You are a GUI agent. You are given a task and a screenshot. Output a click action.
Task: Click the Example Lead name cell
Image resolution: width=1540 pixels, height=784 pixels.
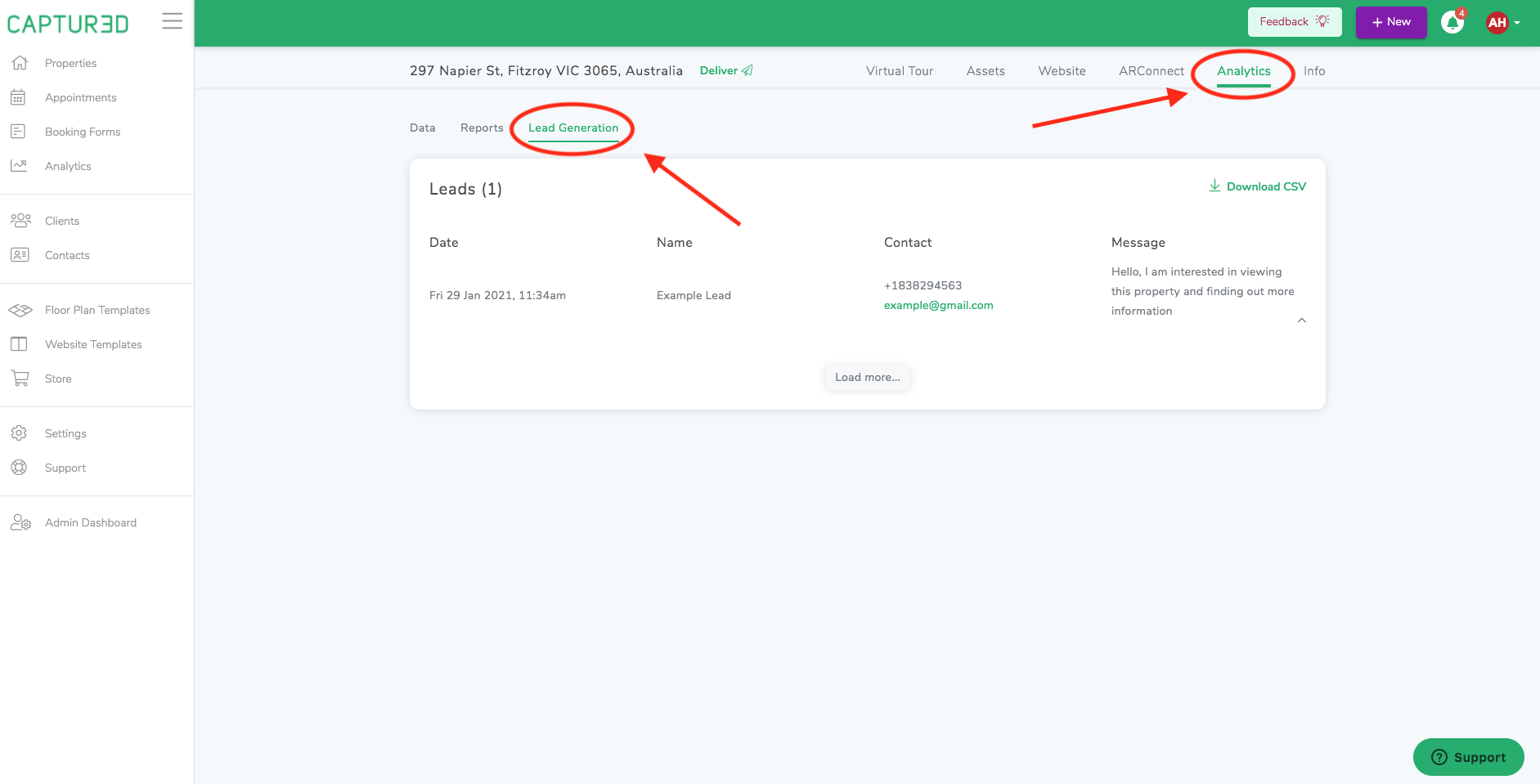[694, 295]
